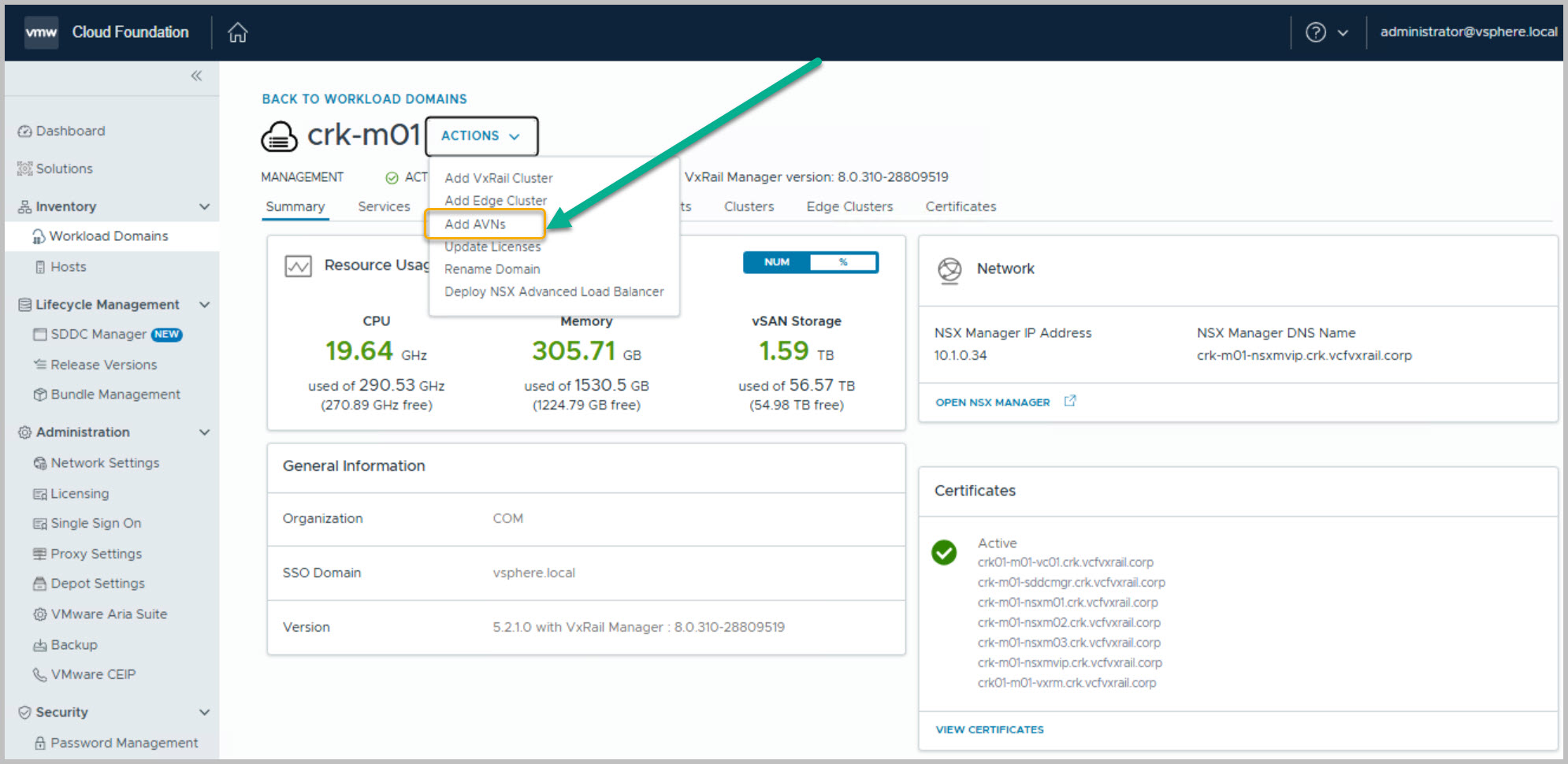
Task: Click Back to Workload Domains link
Action: point(364,99)
